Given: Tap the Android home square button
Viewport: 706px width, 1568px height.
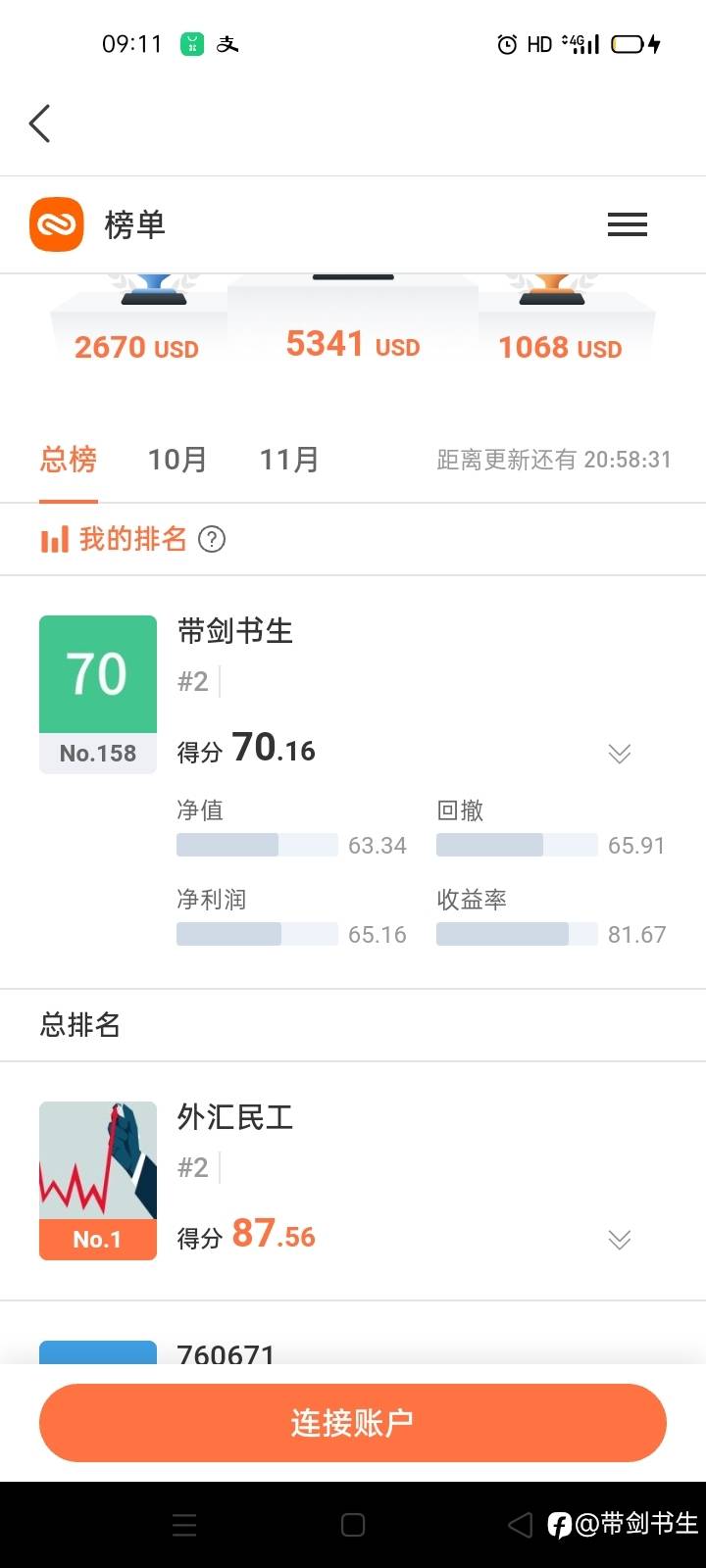Looking at the screenshot, I should [353, 1525].
